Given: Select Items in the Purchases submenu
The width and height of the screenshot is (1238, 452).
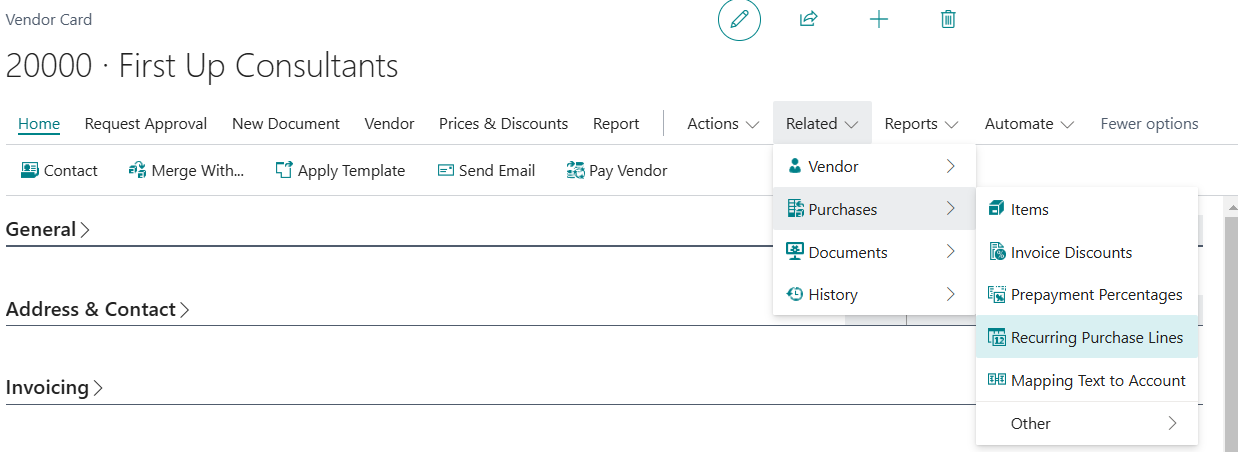Looking at the screenshot, I should 1087,209.
